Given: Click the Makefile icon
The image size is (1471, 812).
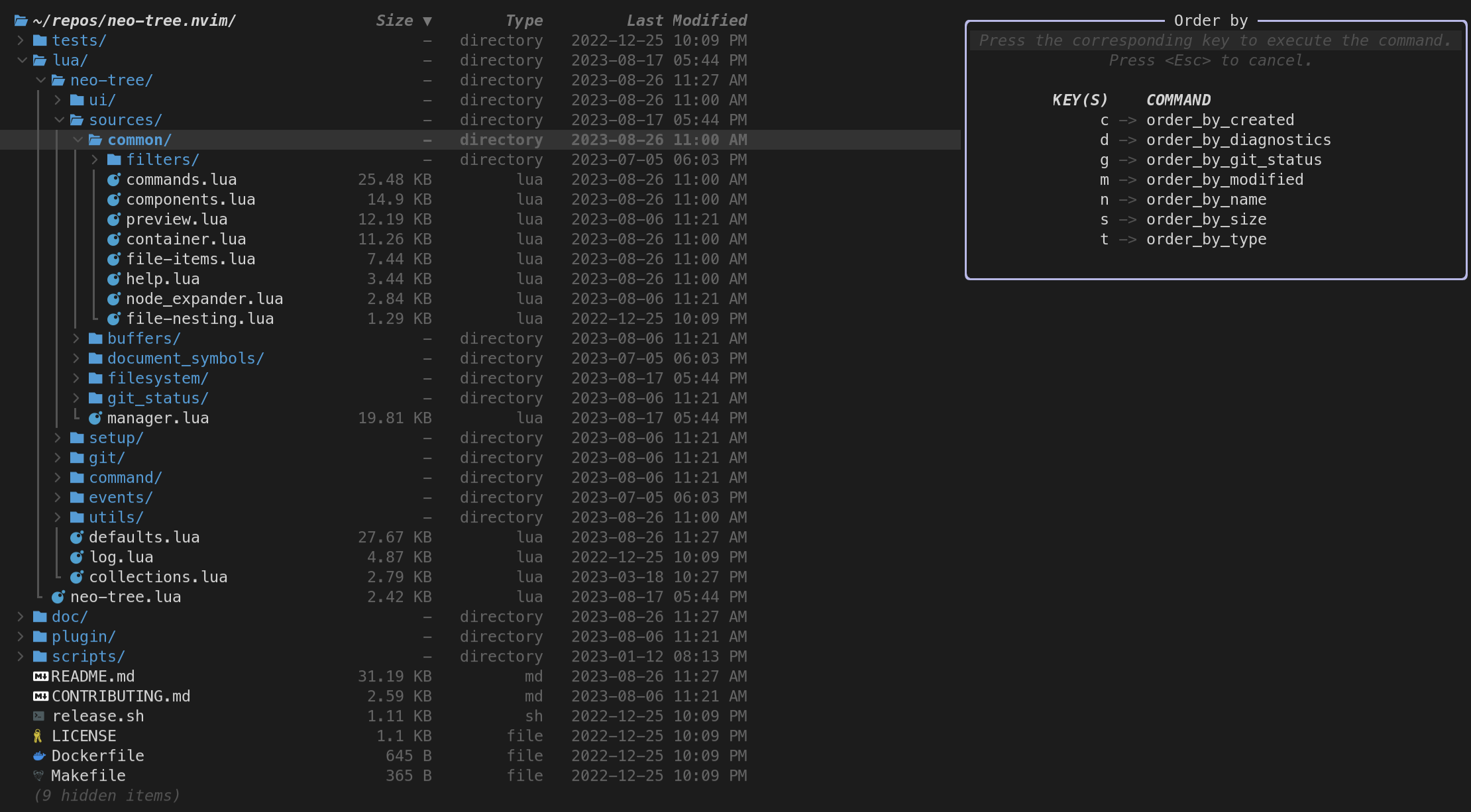Looking at the screenshot, I should point(38,776).
